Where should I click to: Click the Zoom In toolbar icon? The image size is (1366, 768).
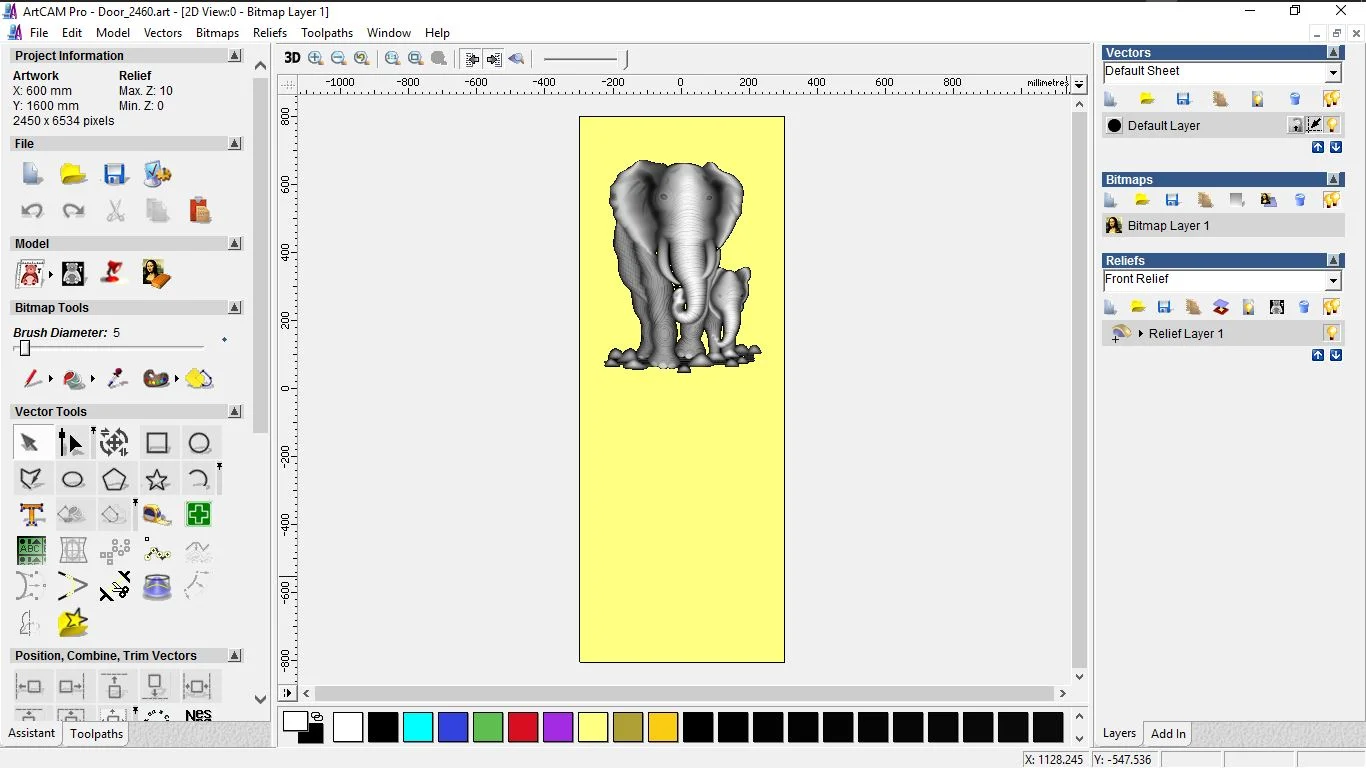click(316, 58)
